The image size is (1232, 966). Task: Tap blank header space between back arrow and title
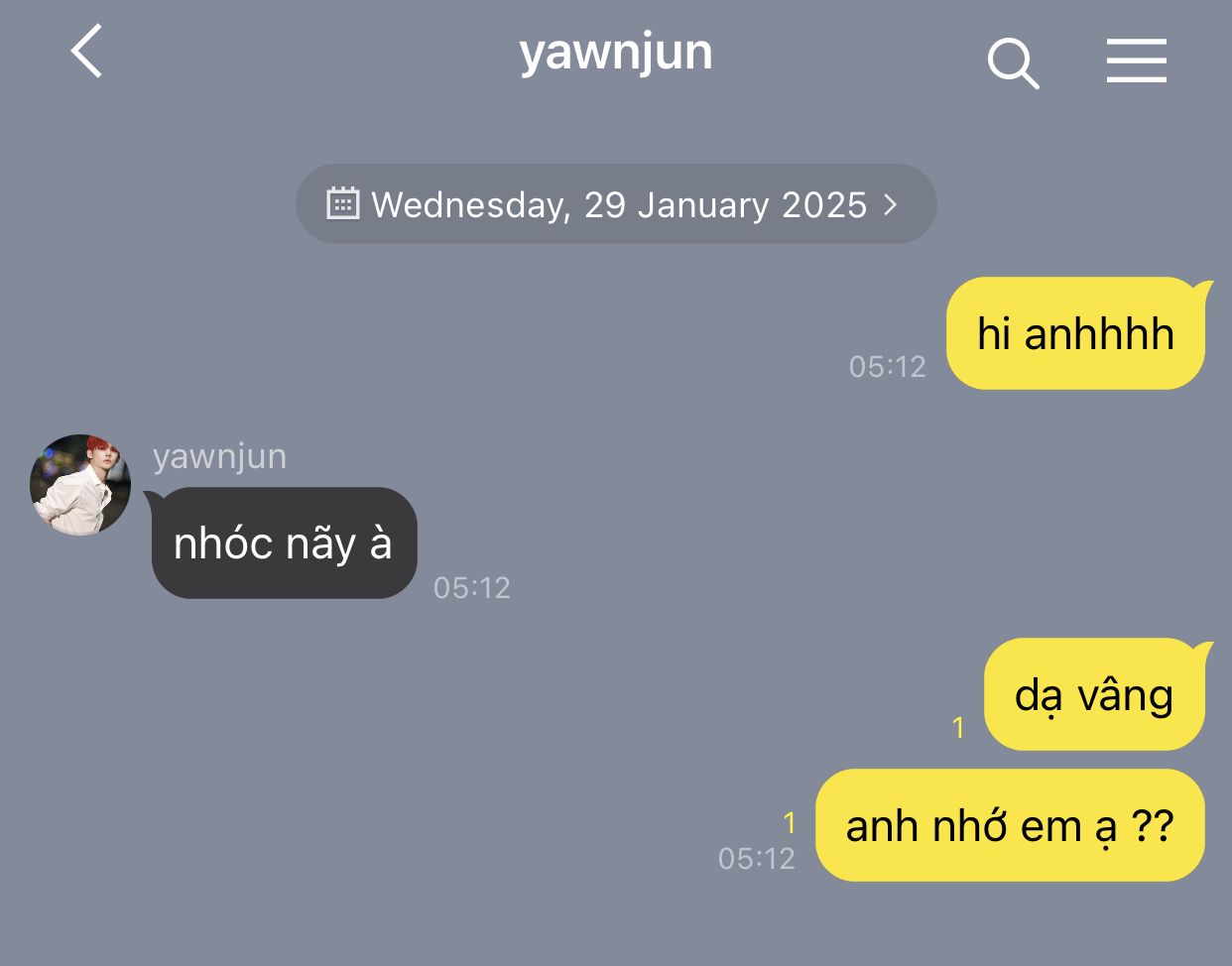click(308, 52)
